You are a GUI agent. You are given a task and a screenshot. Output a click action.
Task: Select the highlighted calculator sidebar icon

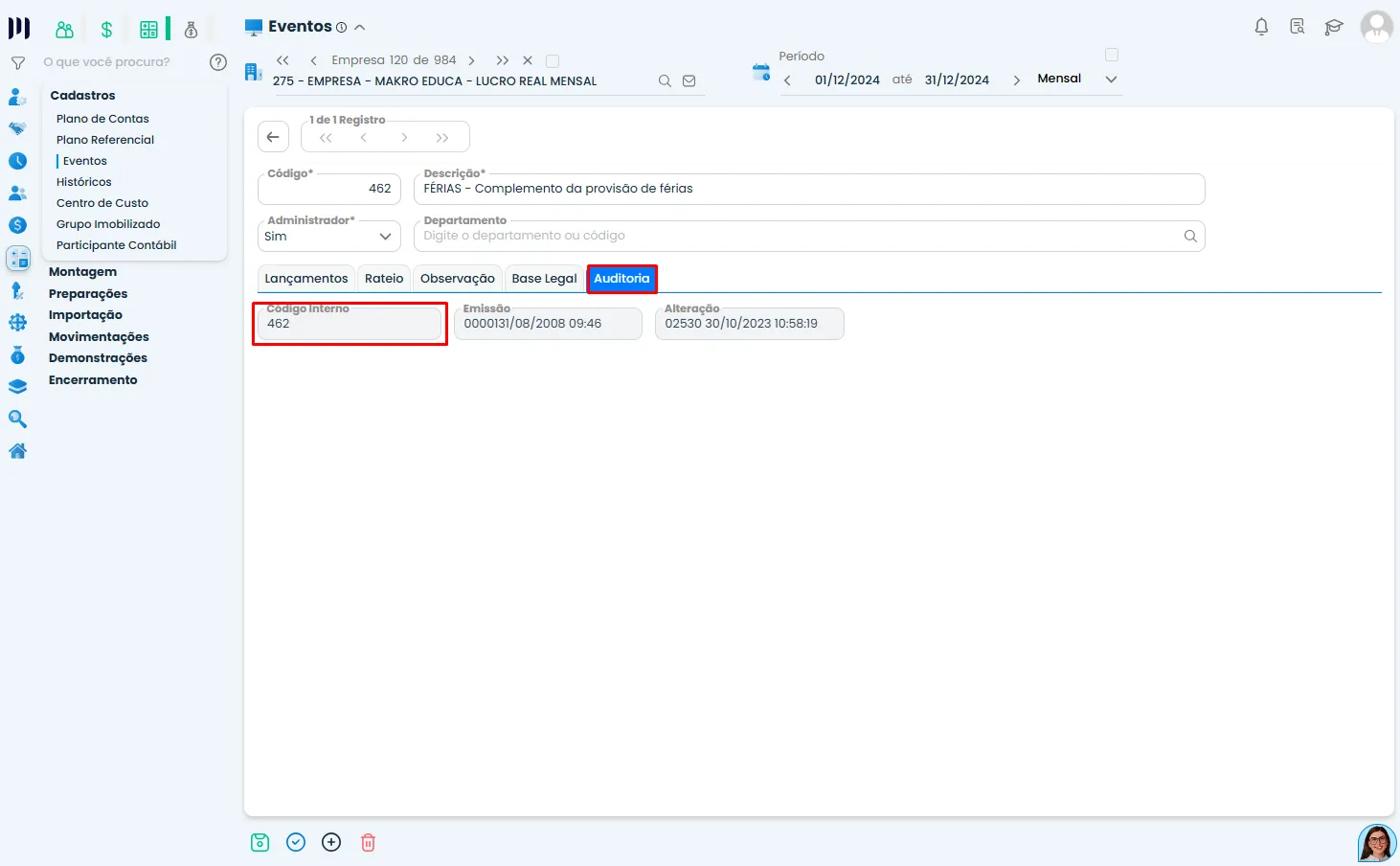pos(18,258)
